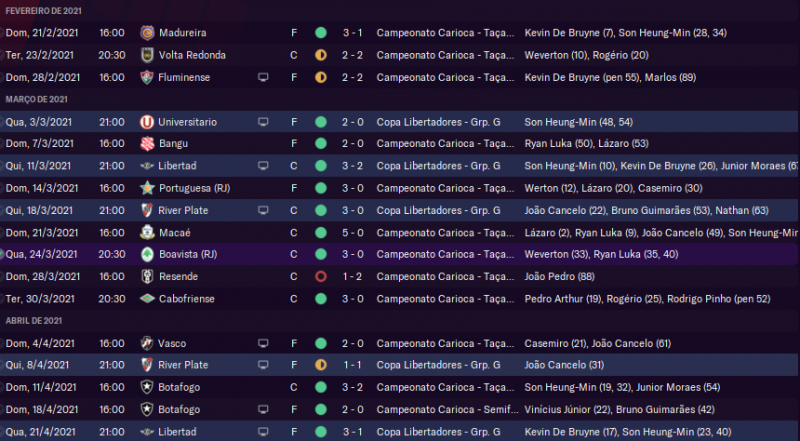
Task: Open the 5 - 0 result against Macaé
Action: (352, 231)
